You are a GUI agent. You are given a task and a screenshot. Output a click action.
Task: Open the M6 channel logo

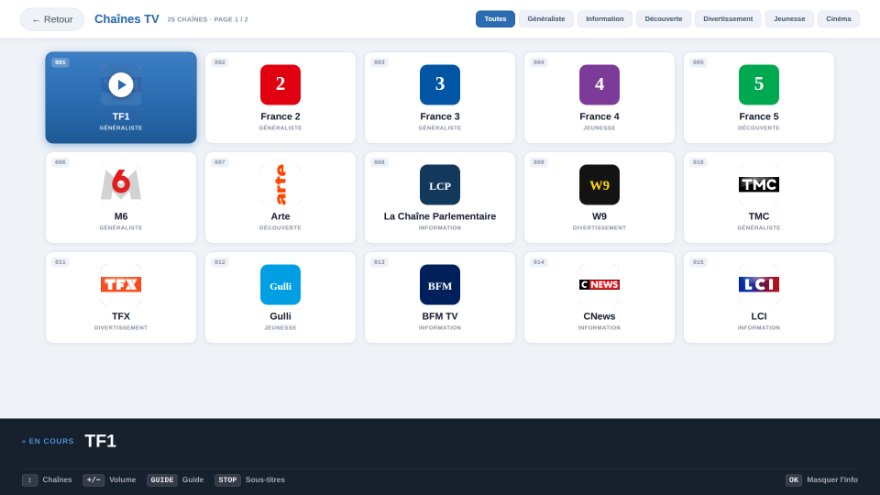[121, 185]
